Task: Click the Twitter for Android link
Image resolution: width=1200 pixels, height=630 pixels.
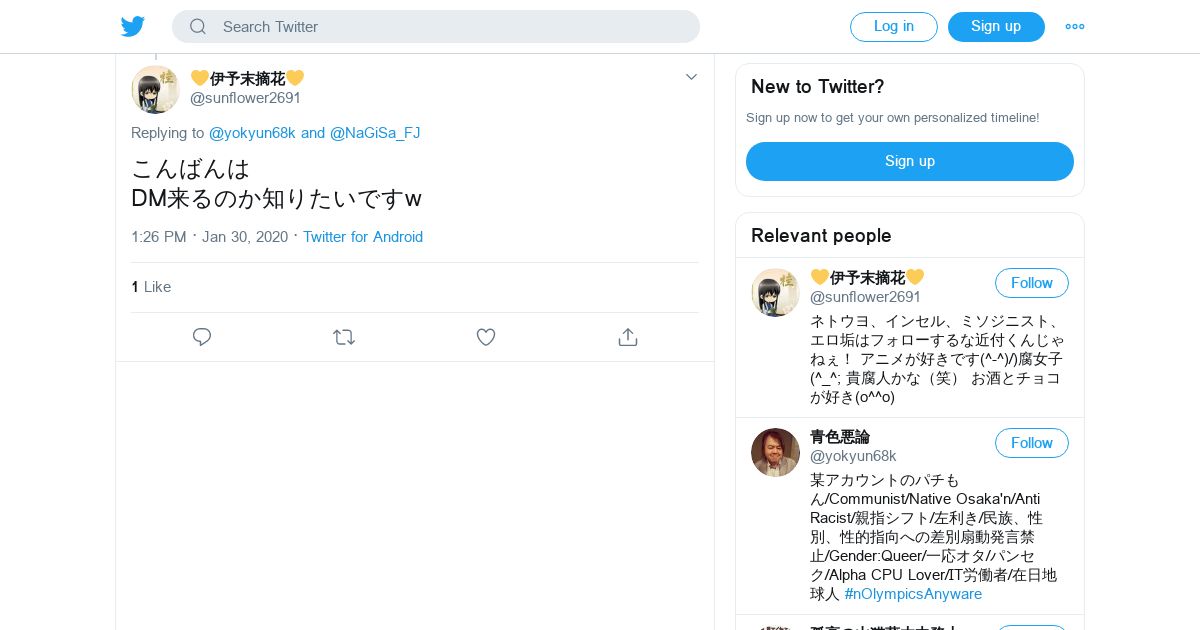Action: [x=363, y=237]
